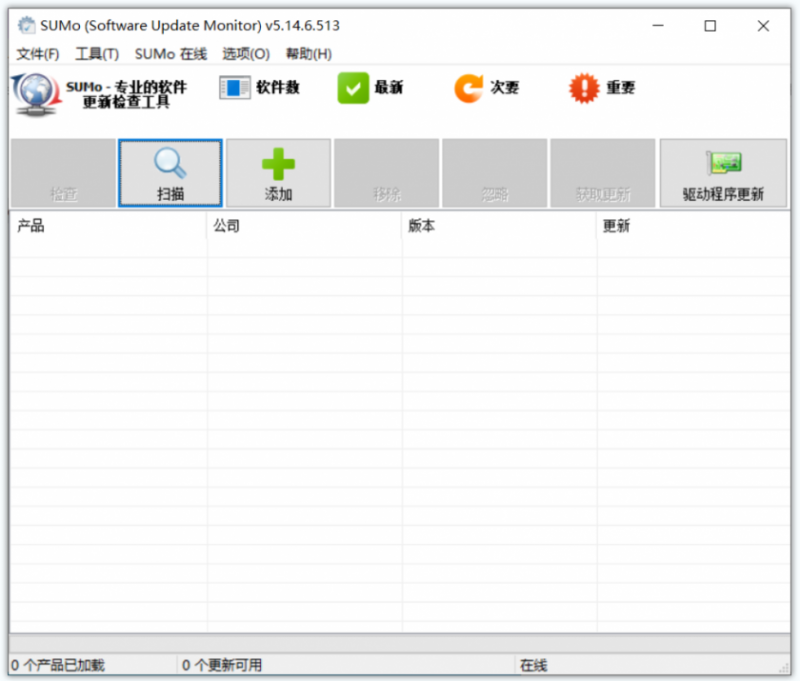Viewport: 800px width, 681px height.
Task: Click the disabled 检查 check button
Action: [63, 173]
